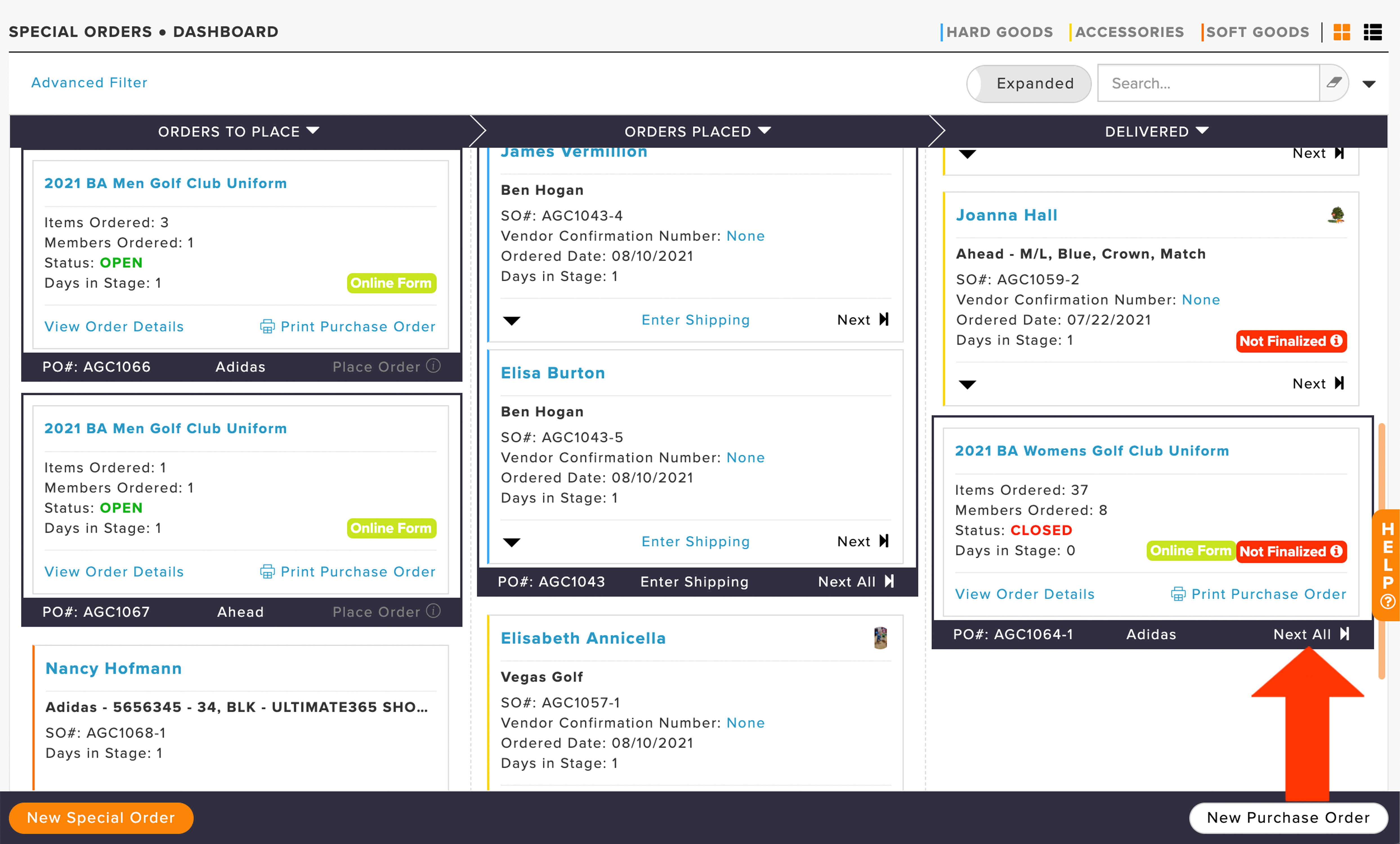Click Enter Shipping in PO AGC1043 footer
The height and width of the screenshot is (844, 1400).
(694, 582)
